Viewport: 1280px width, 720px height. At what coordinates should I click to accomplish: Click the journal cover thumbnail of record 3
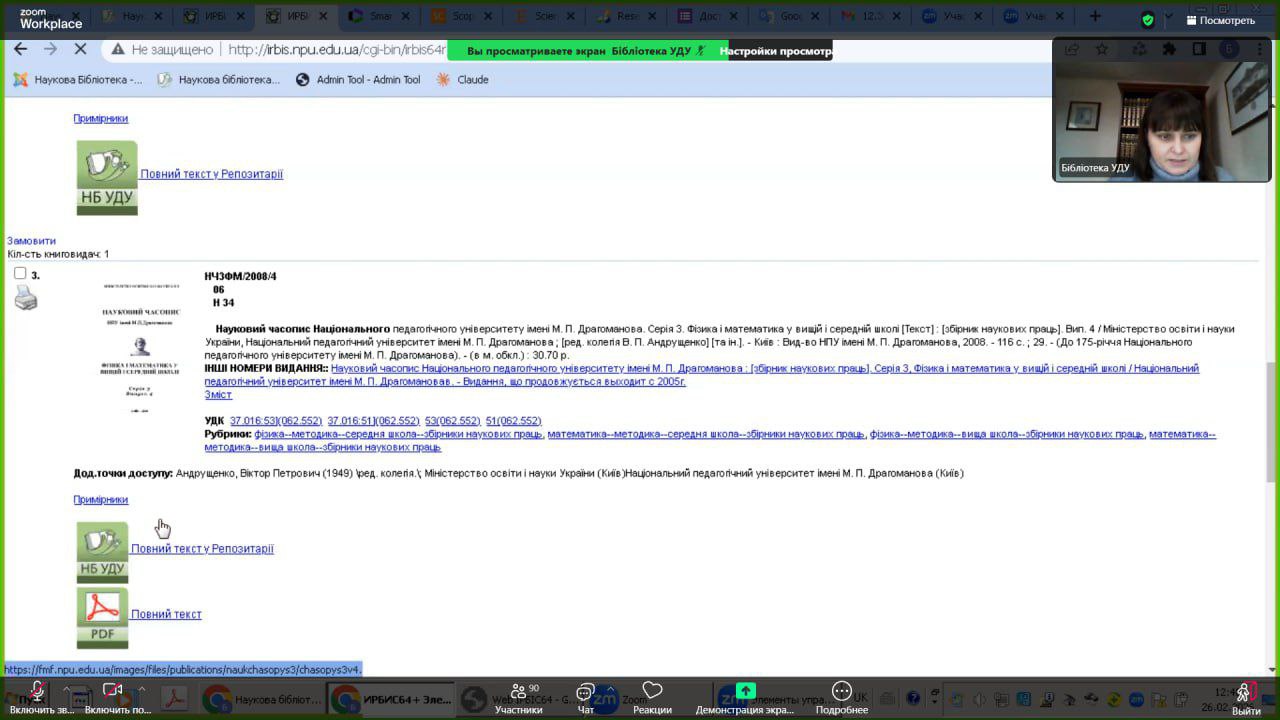(x=141, y=346)
